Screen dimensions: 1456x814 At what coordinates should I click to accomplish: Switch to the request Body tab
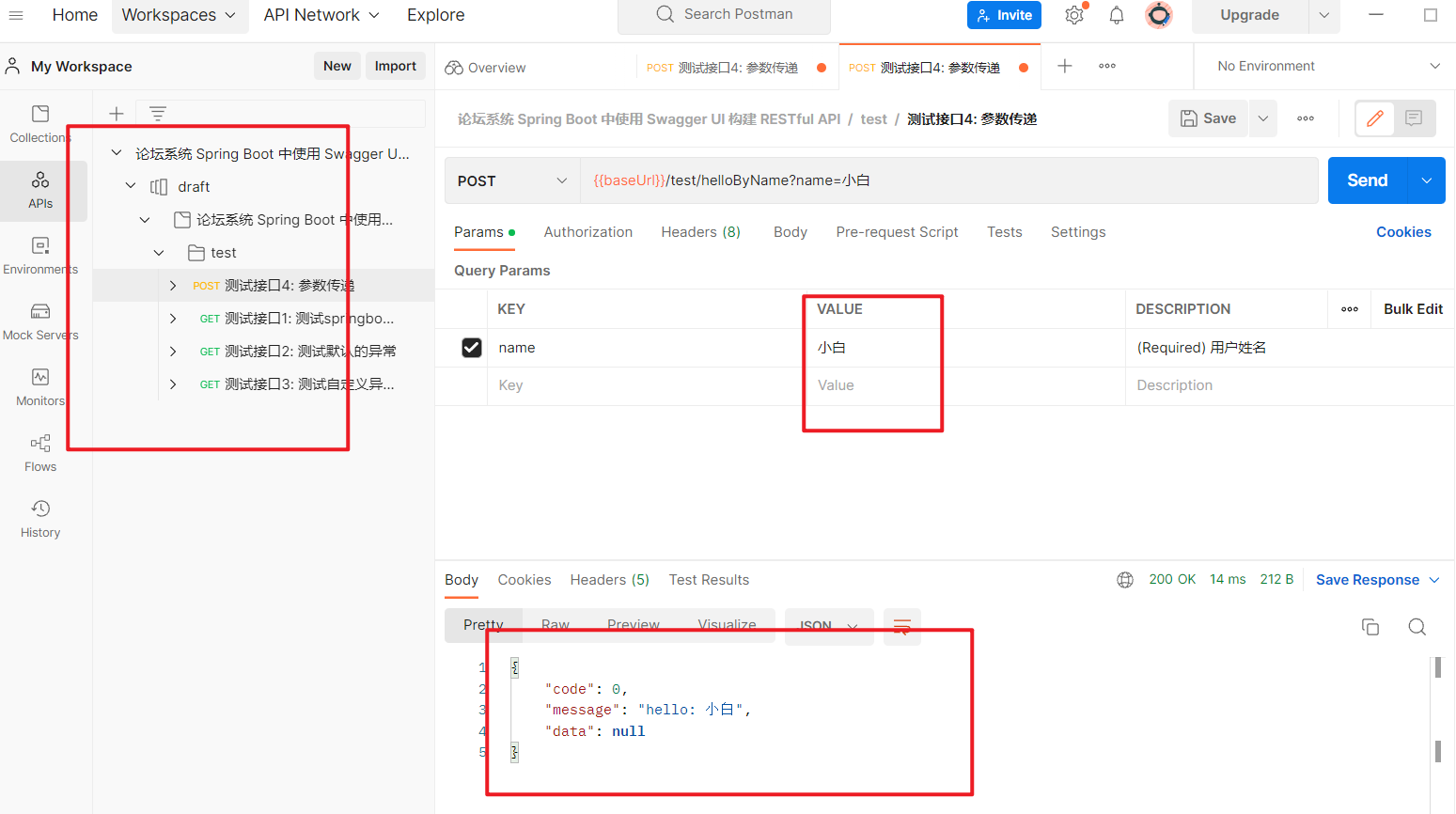click(x=791, y=232)
